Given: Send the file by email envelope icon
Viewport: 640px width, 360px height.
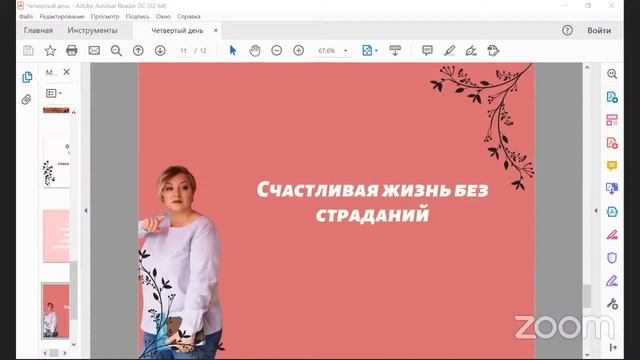Looking at the screenshot, I should [94, 51].
